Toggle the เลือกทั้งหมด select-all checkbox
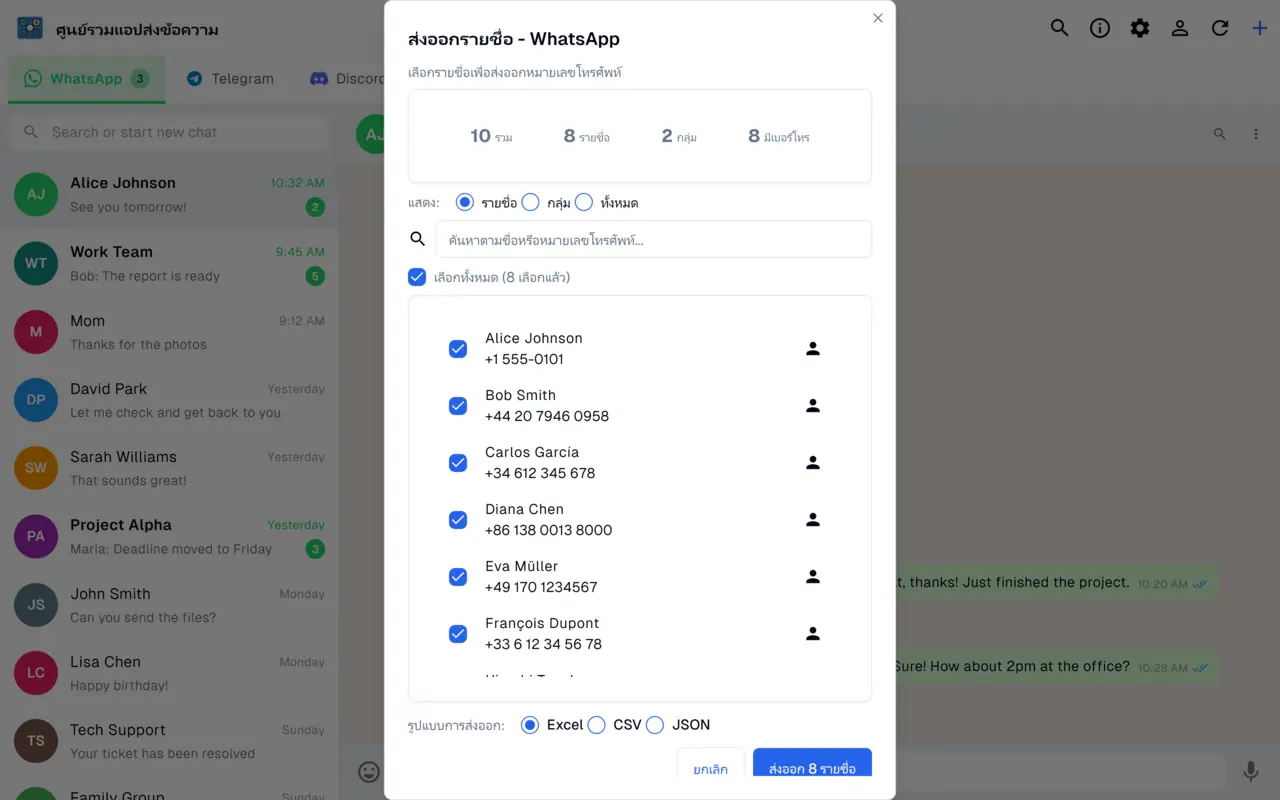The height and width of the screenshot is (800, 1280). point(417,277)
